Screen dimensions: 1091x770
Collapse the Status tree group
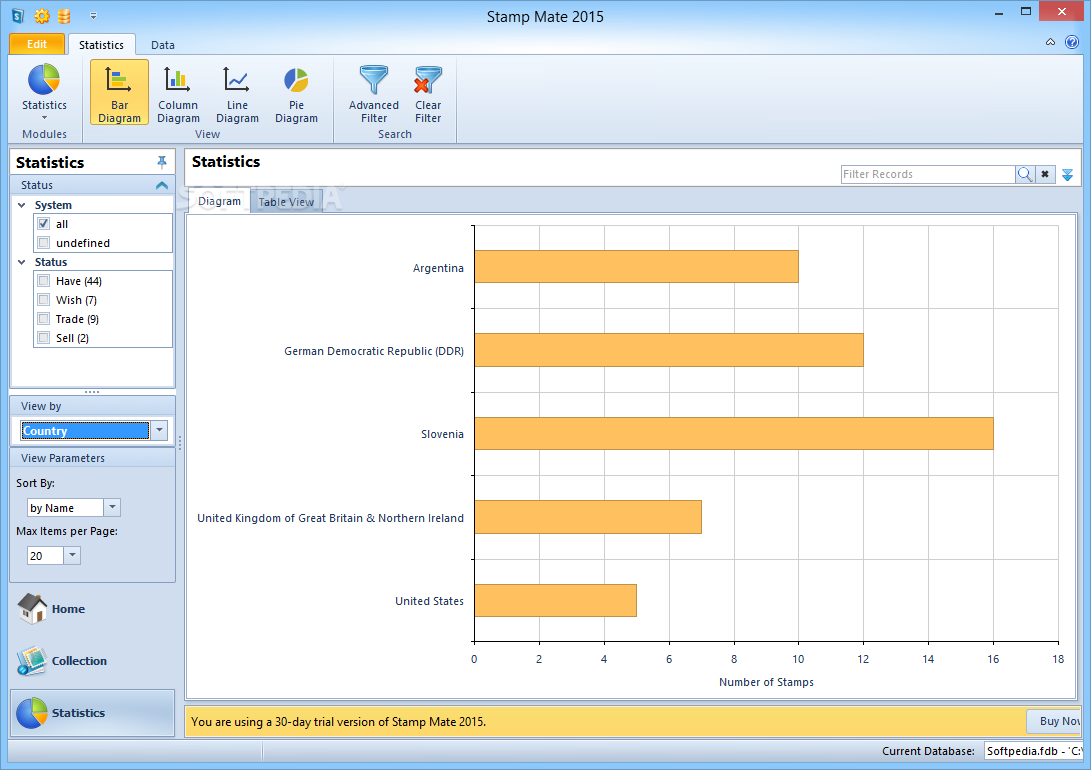click(x=22, y=262)
